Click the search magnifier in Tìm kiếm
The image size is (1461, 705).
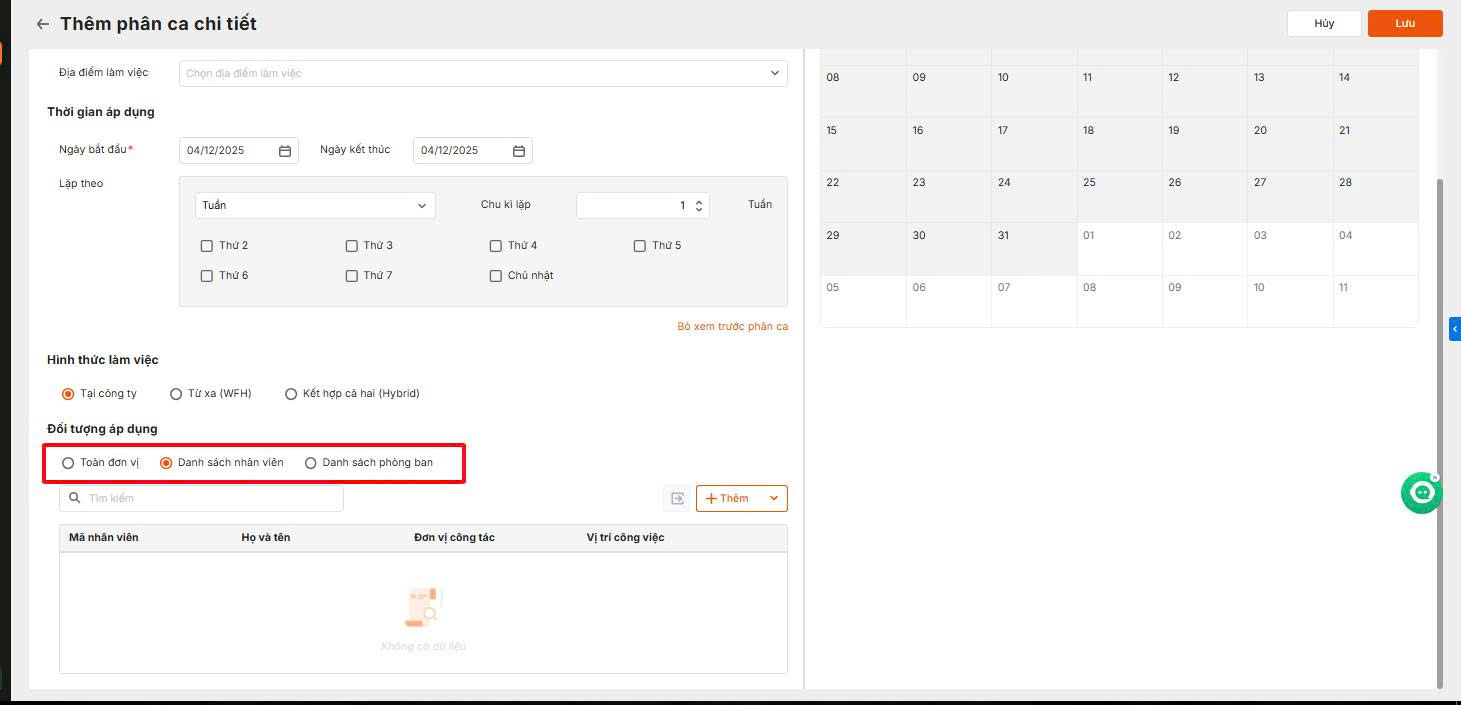(74, 498)
